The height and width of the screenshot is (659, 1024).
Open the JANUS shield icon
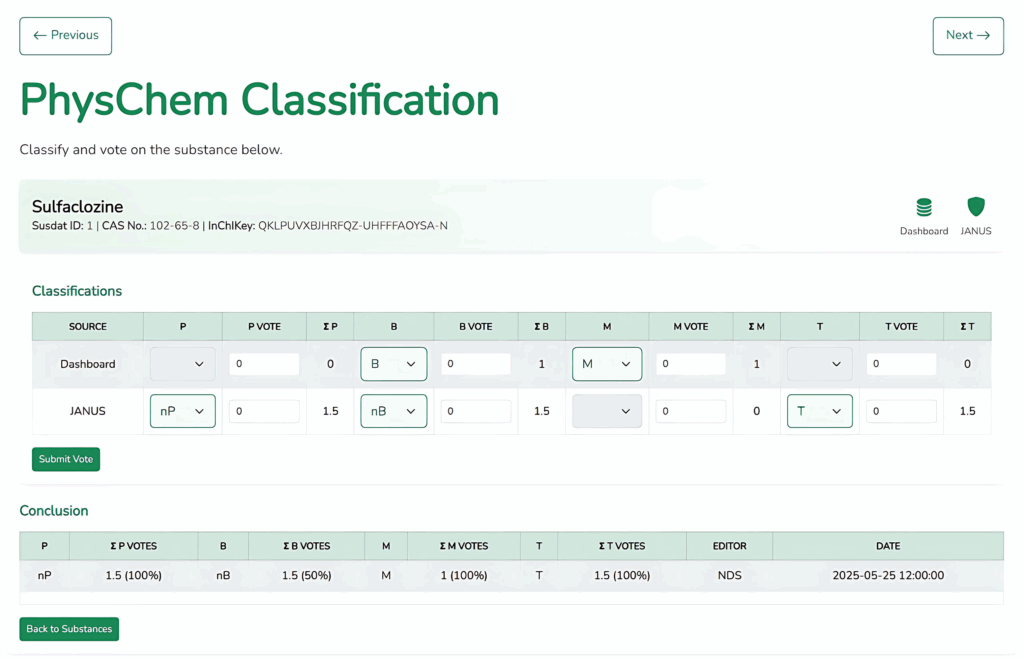pyautogui.click(x=976, y=206)
